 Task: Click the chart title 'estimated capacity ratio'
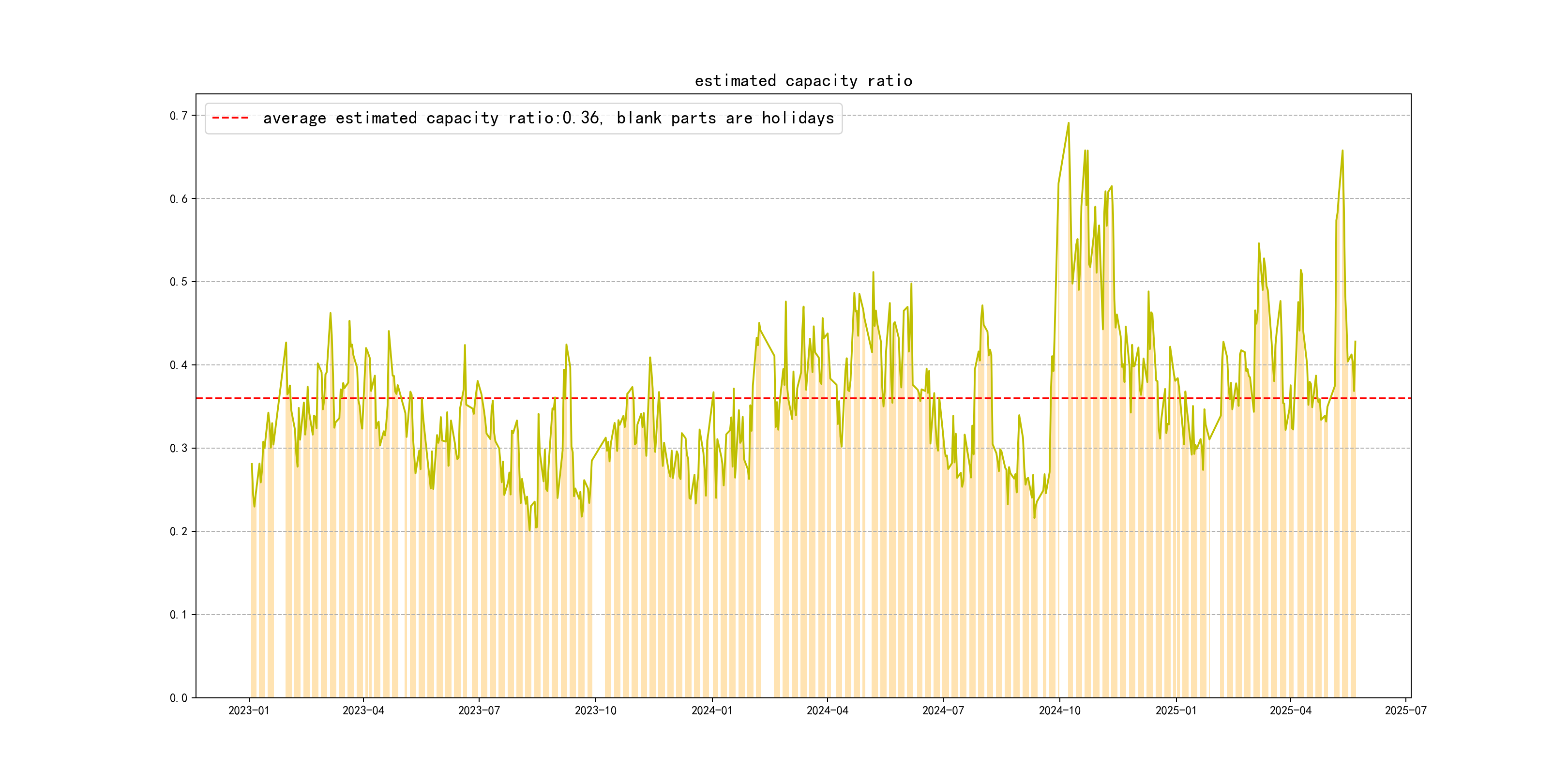803,81
